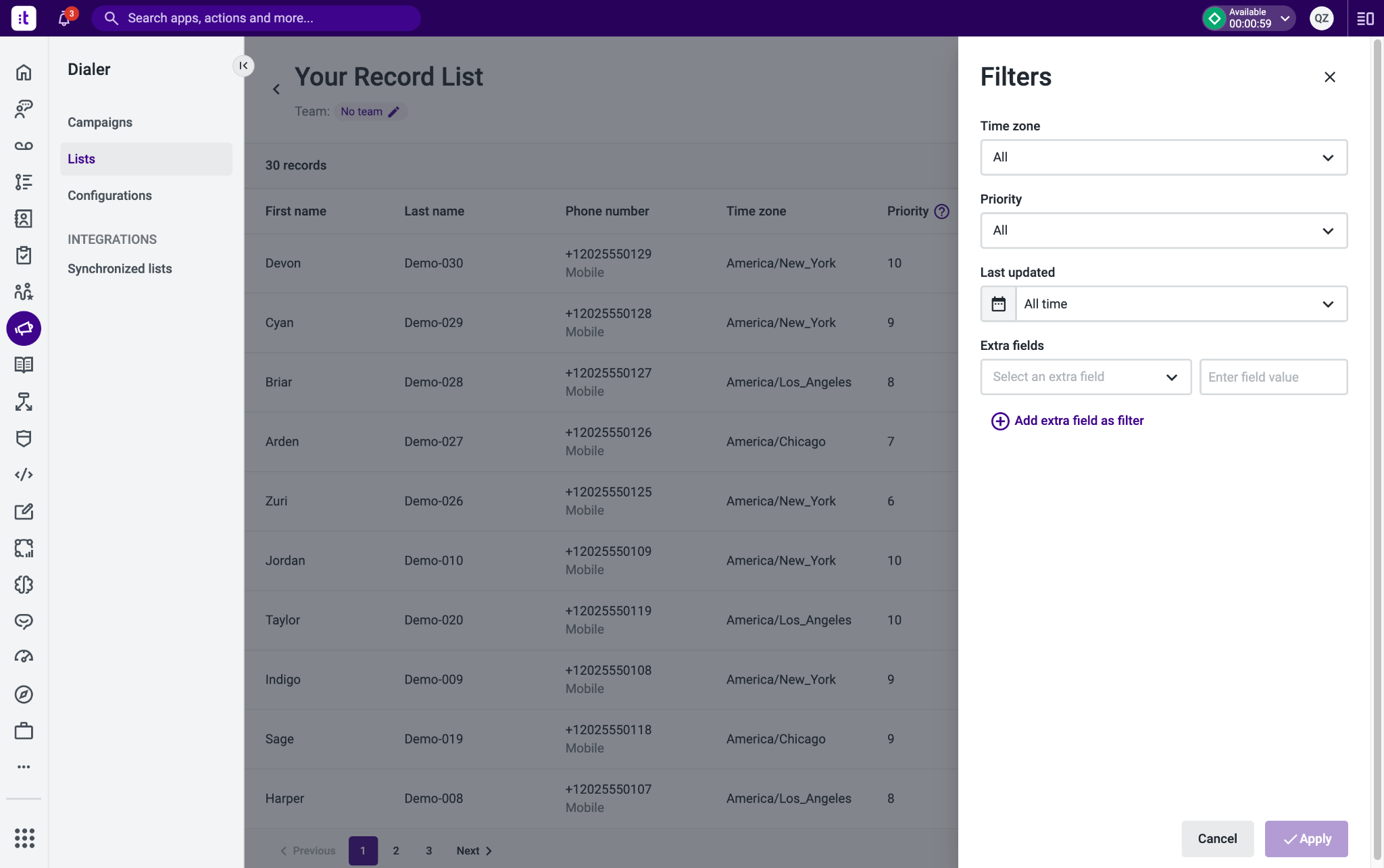Viewport: 1384px width, 868px height.
Task: Click the Time zone column header
Action: [x=756, y=211]
